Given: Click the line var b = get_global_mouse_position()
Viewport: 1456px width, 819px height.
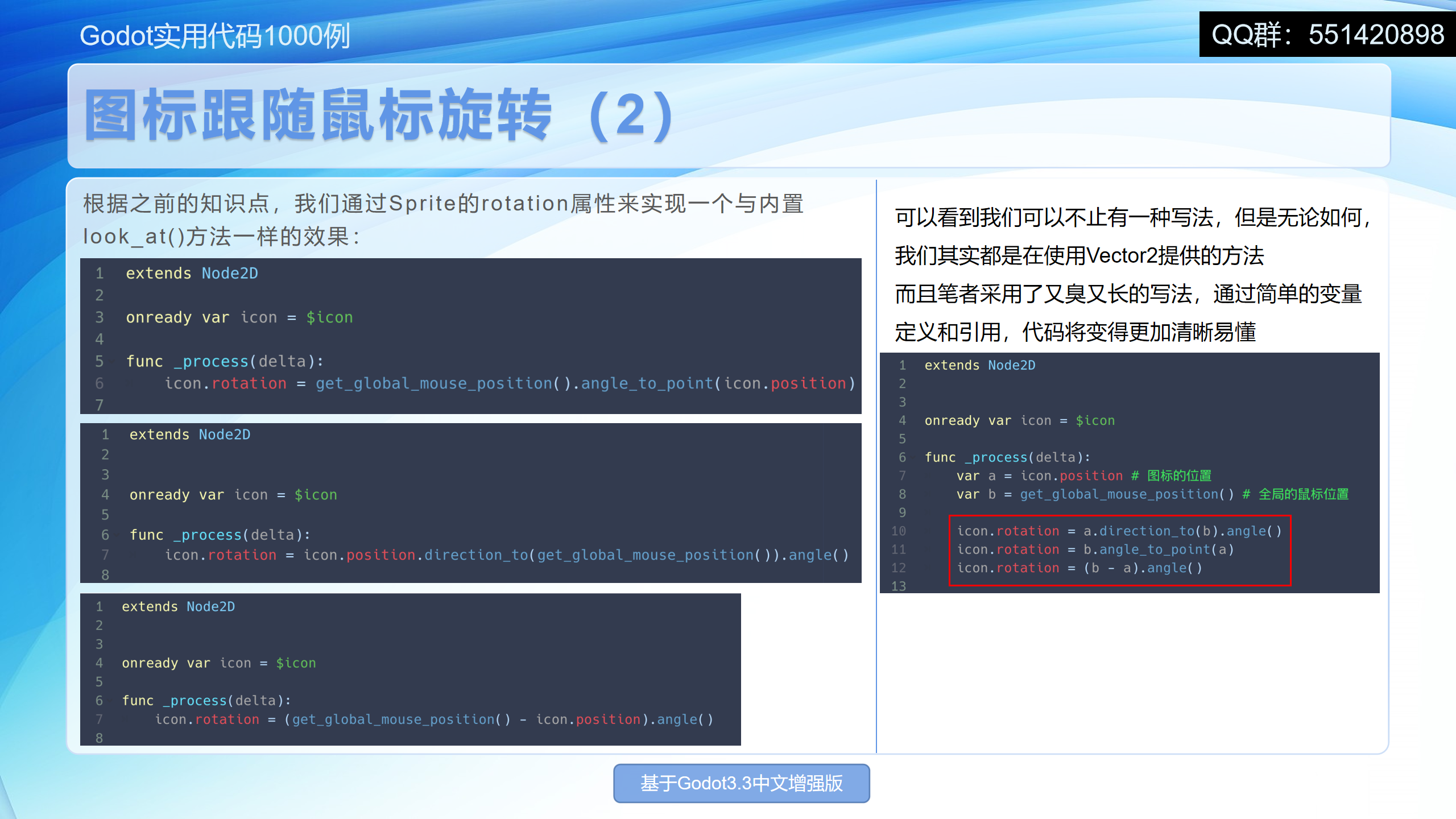Looking at the screenshot, I should coord(1095,494).
